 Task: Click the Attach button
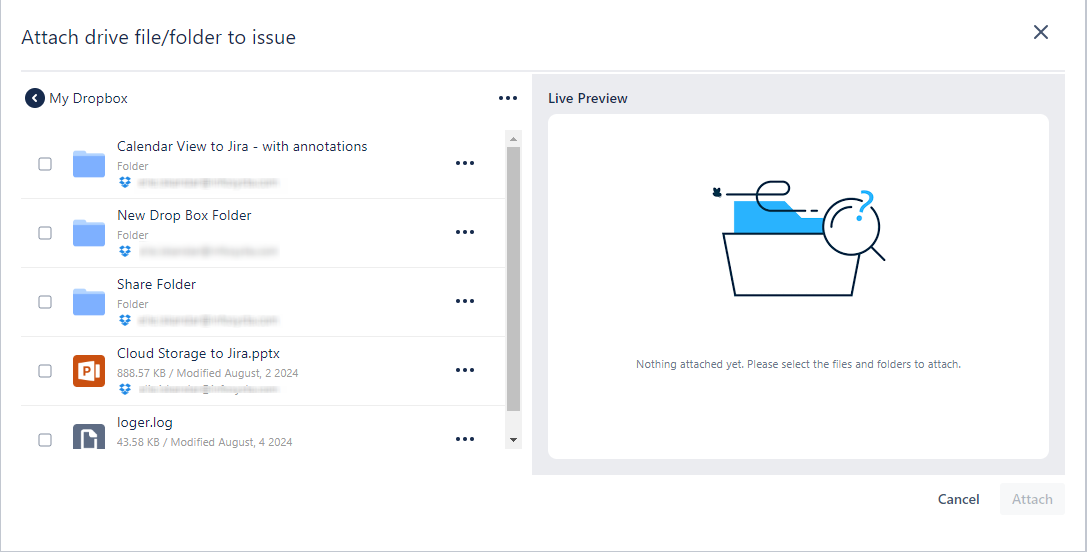(1032, 499)
